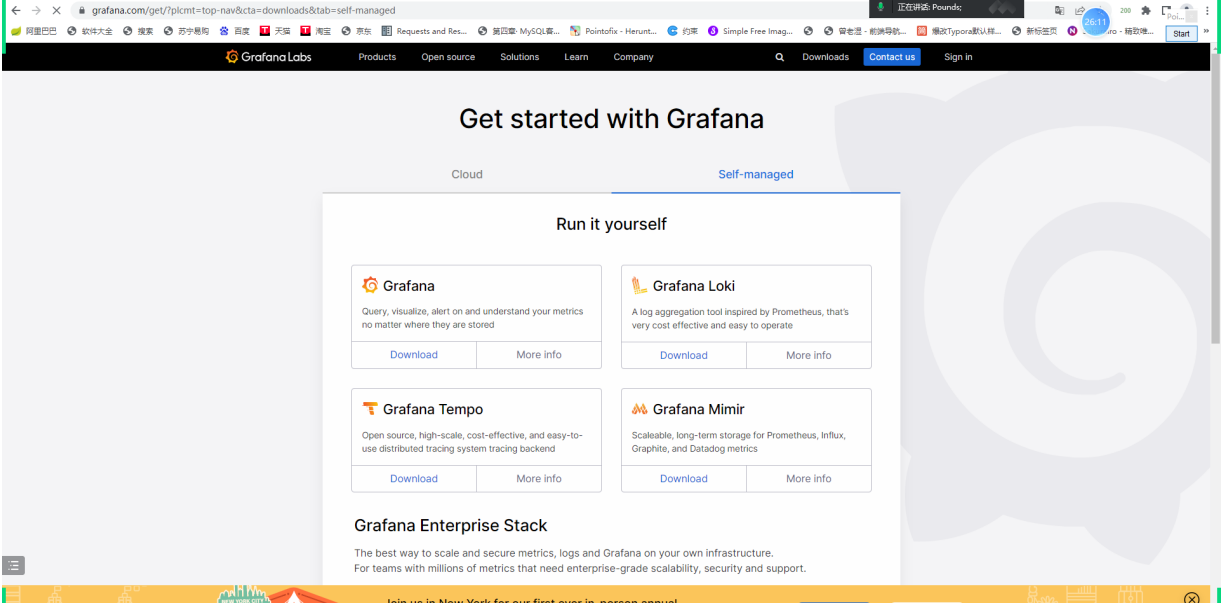
Task: Open the Chrome three-dot menu
Action: 1207,10
